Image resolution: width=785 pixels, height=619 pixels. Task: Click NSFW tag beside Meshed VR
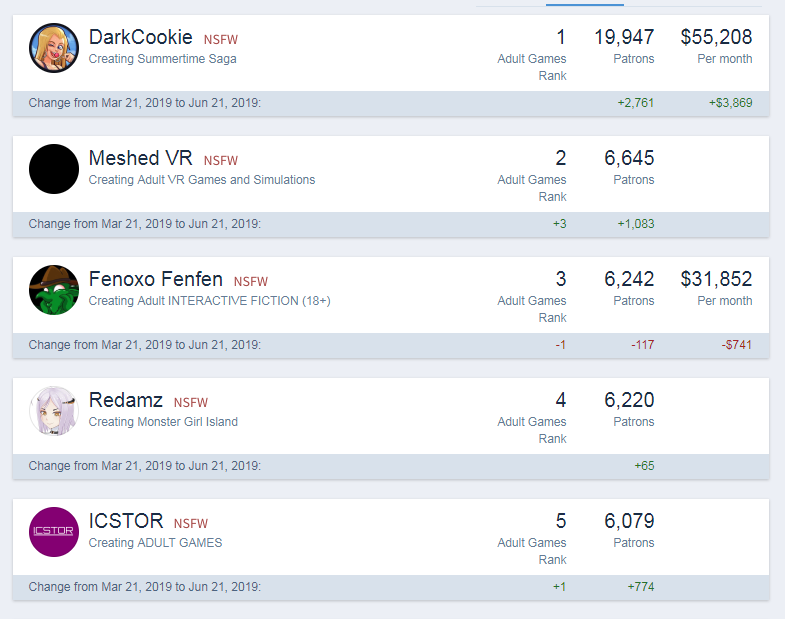221,161
